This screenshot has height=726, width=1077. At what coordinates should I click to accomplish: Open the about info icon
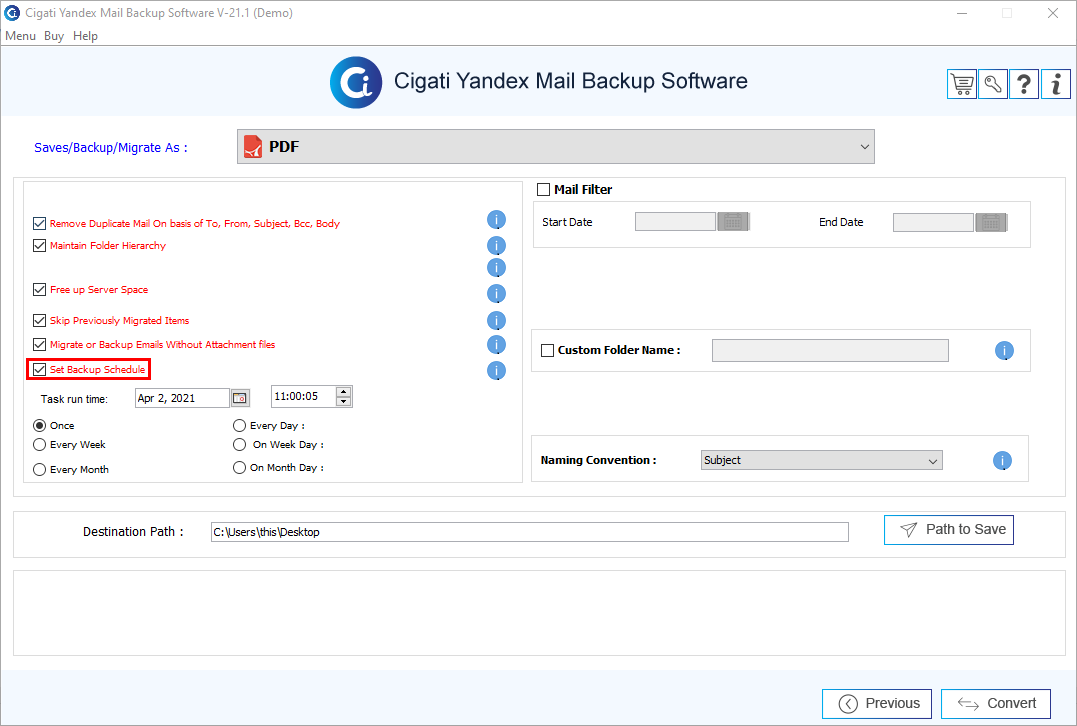coord(1056,84)
